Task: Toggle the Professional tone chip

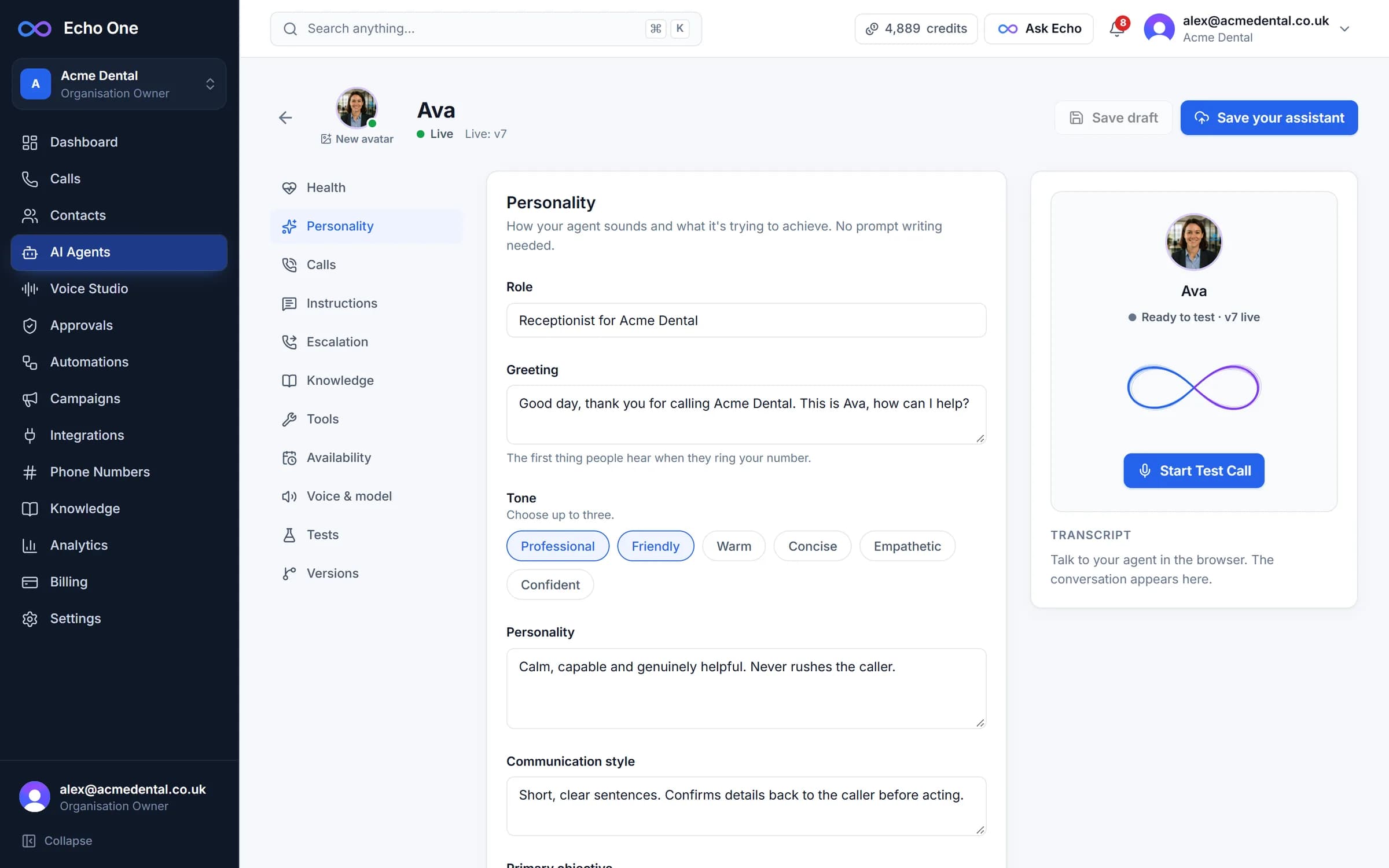Action: [557, 546]
